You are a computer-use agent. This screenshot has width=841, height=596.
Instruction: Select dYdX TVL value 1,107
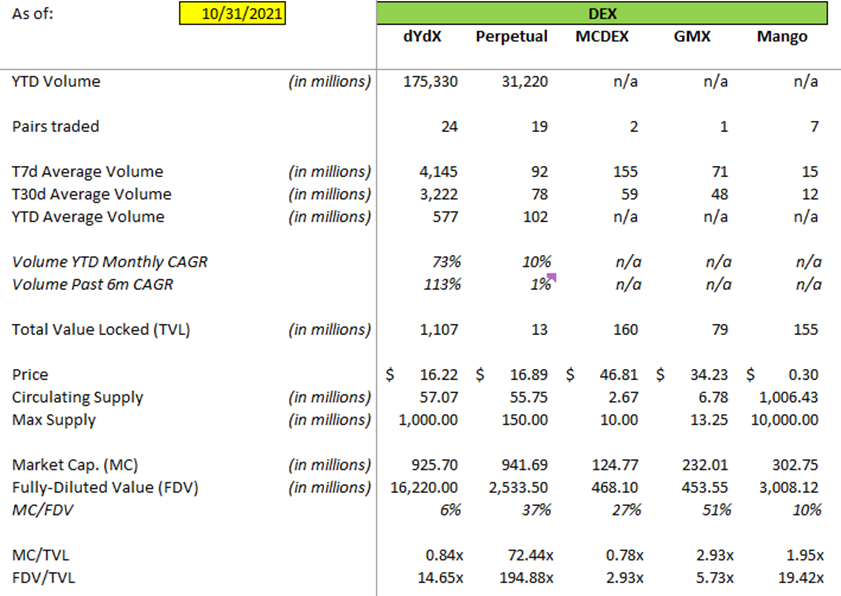[x=439, y=329]
